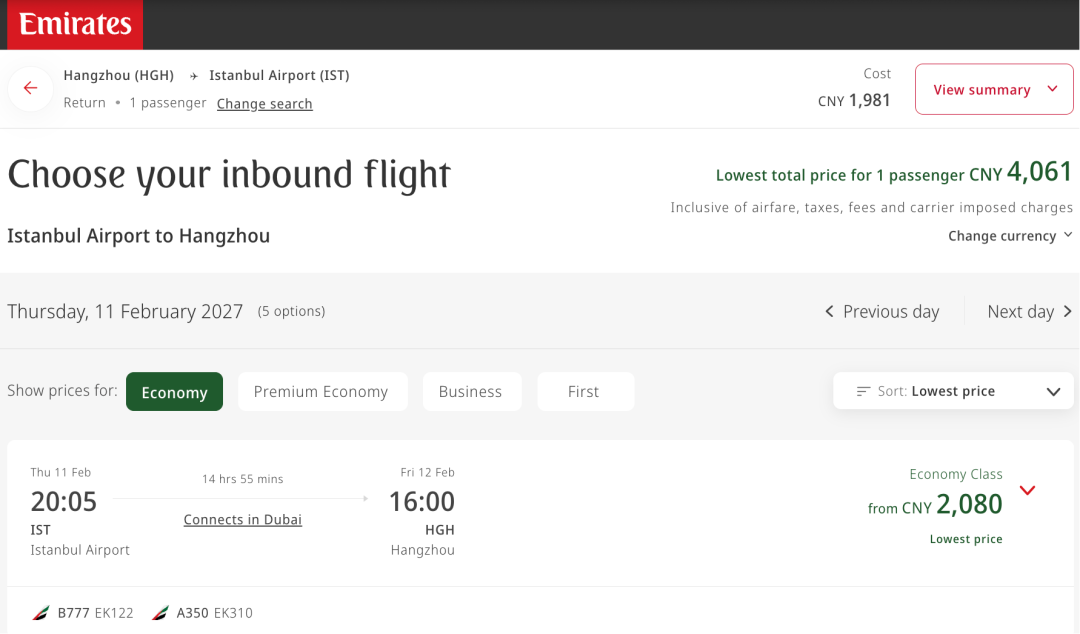Click the route arrow between Hangzhou and Istanbul
Image resolution: width=1080 pixels, height=634 pixels.
193,76
